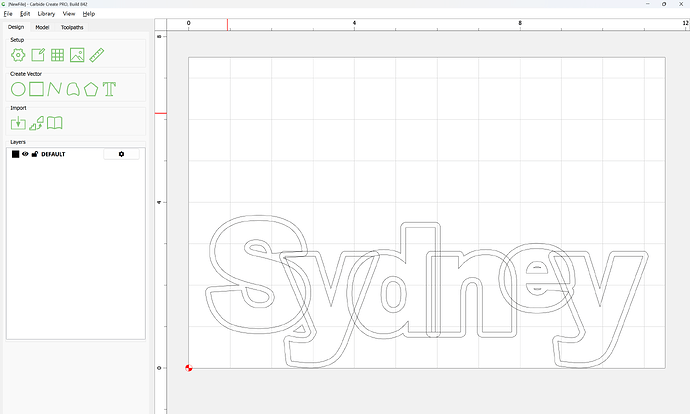Click the edit document icon in Setup
This screenshot has width=690, height=414.
38,55
